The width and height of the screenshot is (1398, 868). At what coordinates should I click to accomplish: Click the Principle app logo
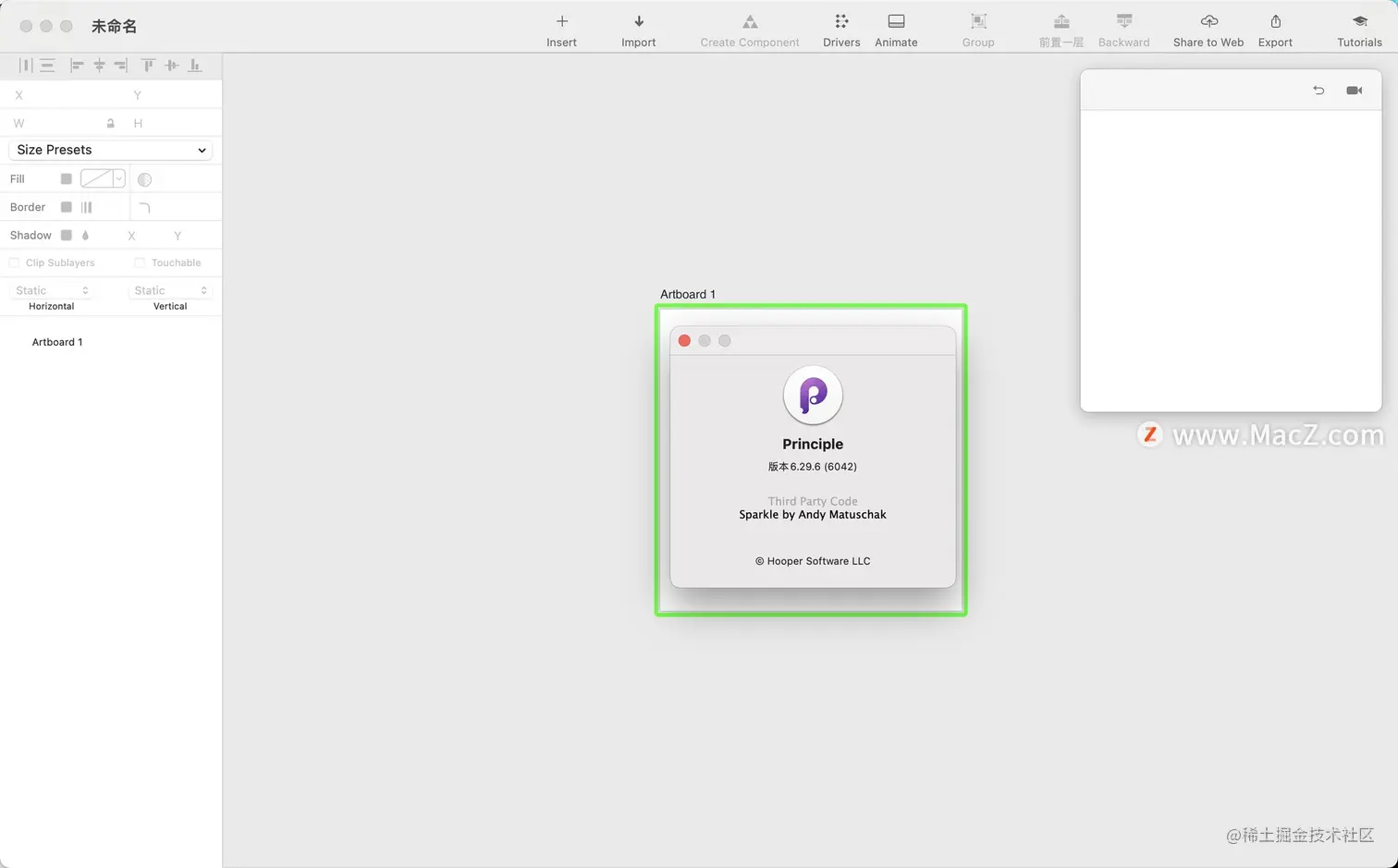click(x=813, y=395)
